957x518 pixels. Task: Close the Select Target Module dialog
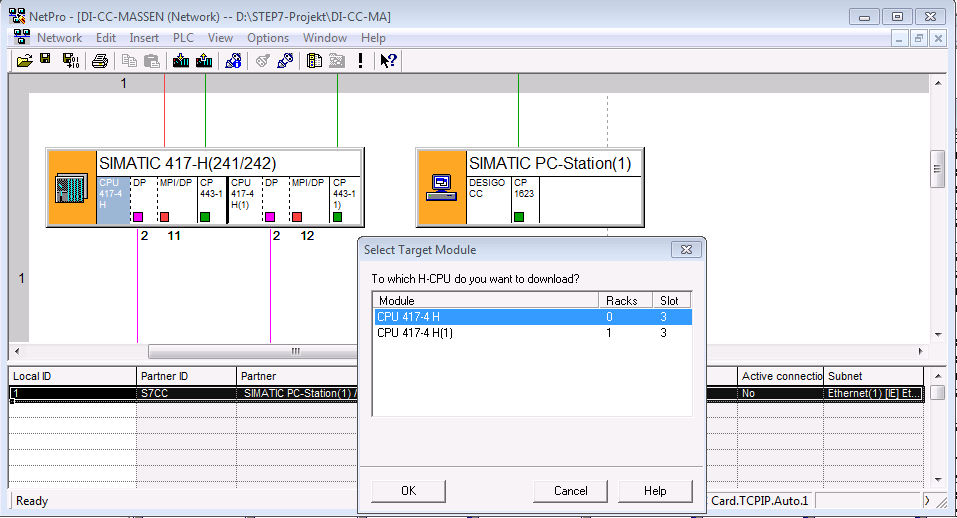[686, 249]
